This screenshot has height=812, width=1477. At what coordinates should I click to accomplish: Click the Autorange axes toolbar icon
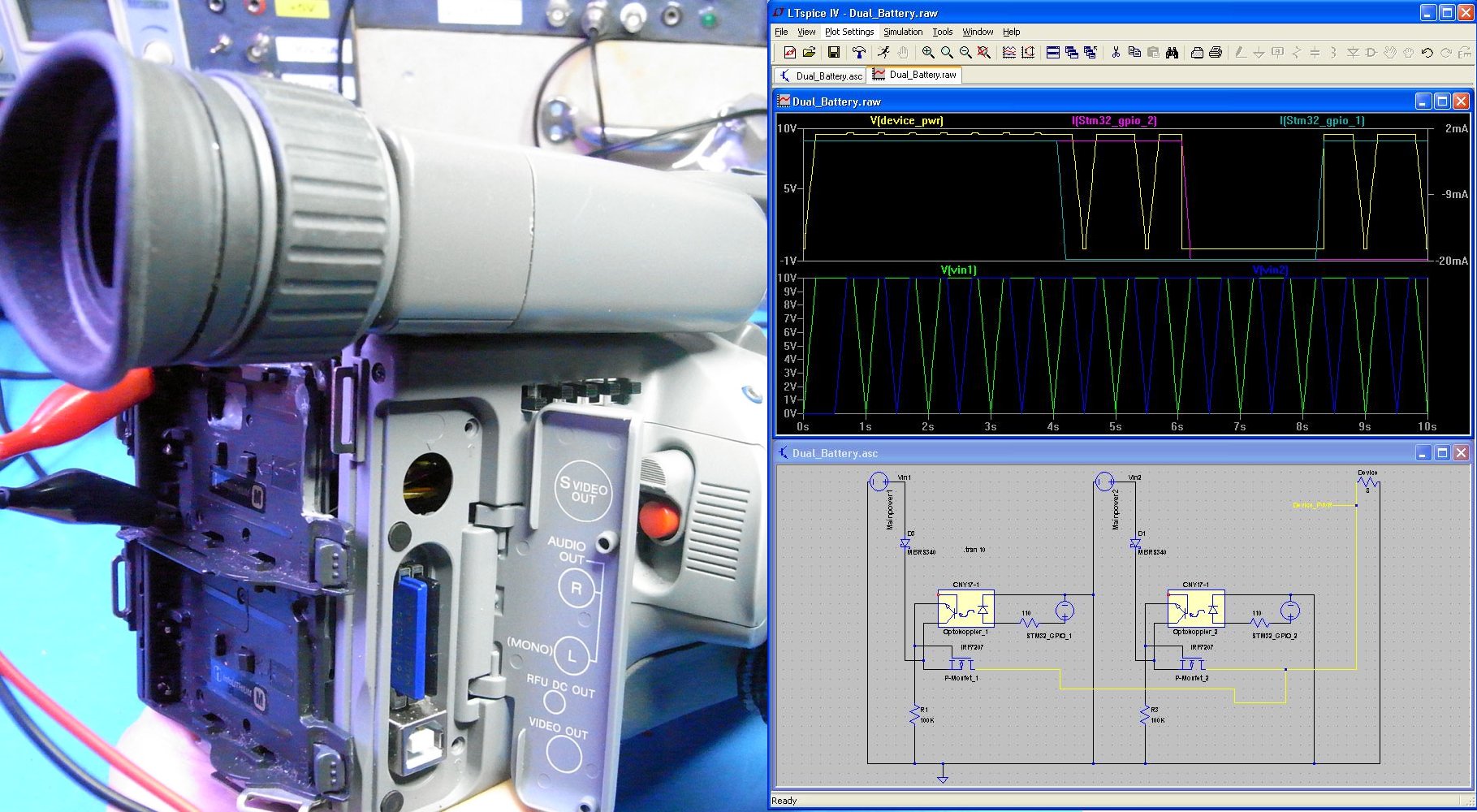pos(1028,53)
